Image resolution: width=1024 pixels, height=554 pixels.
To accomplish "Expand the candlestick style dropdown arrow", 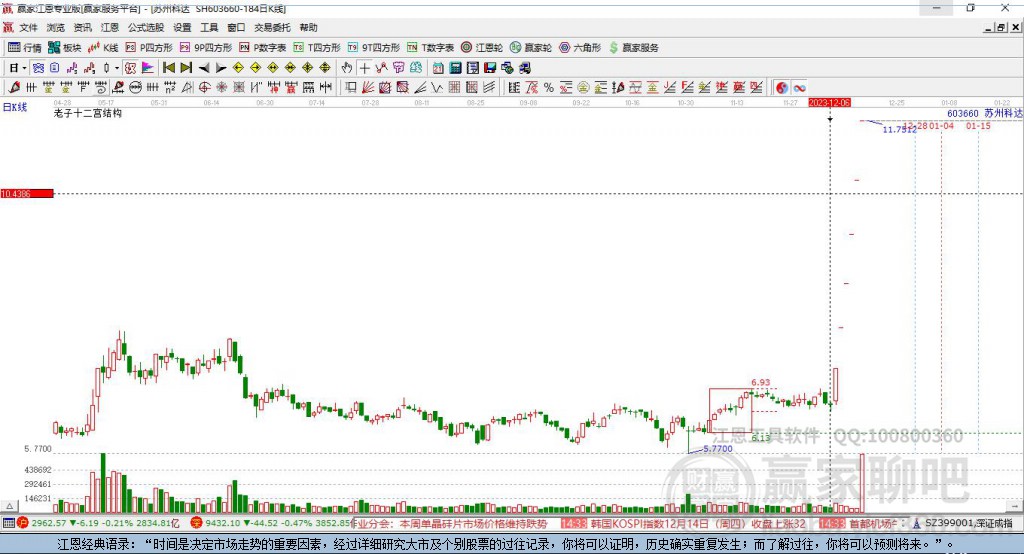I will pos(117,68).
